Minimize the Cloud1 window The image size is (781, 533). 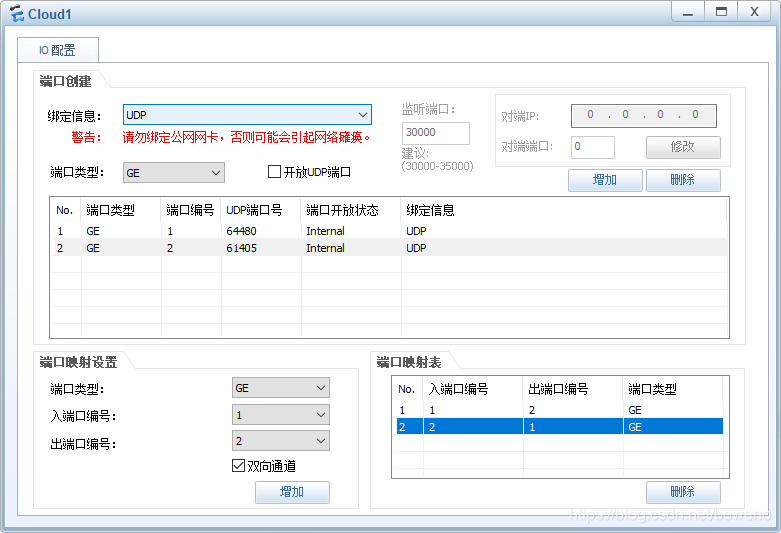coord(688,12)
